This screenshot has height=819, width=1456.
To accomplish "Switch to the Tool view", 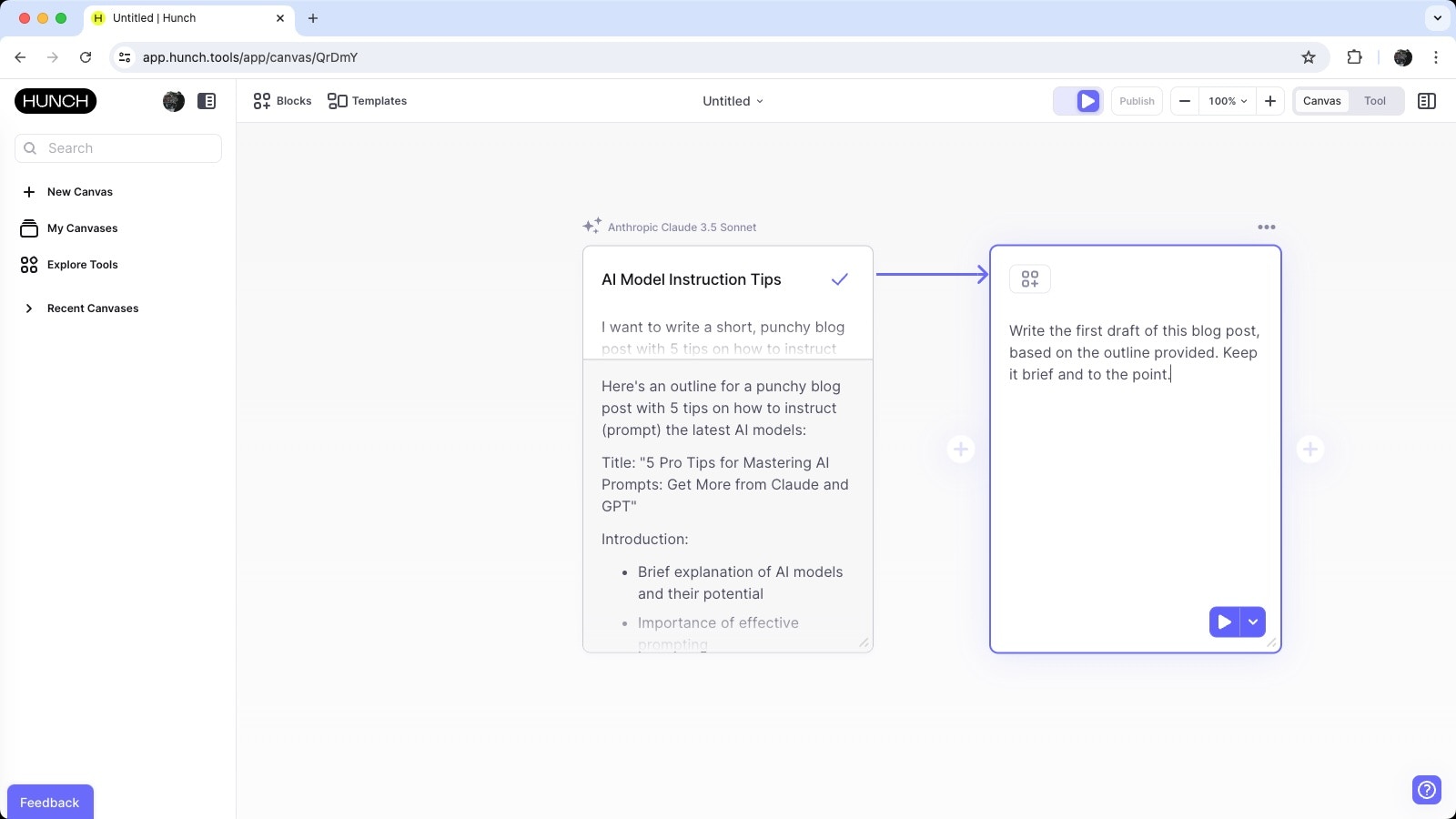I will [x=1375, y=101].
